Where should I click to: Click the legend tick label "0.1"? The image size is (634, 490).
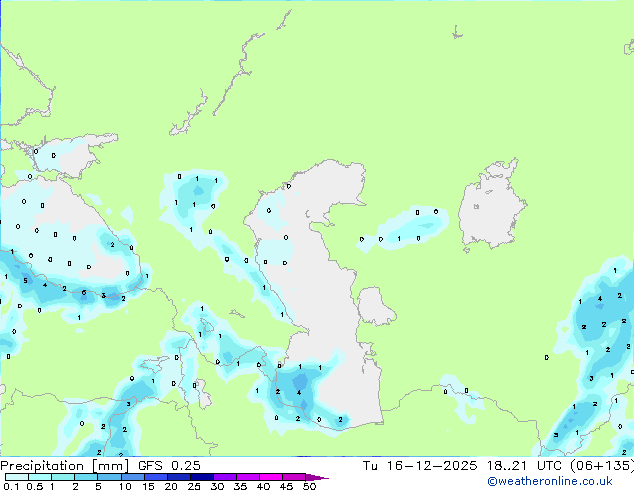pos(12,486)
